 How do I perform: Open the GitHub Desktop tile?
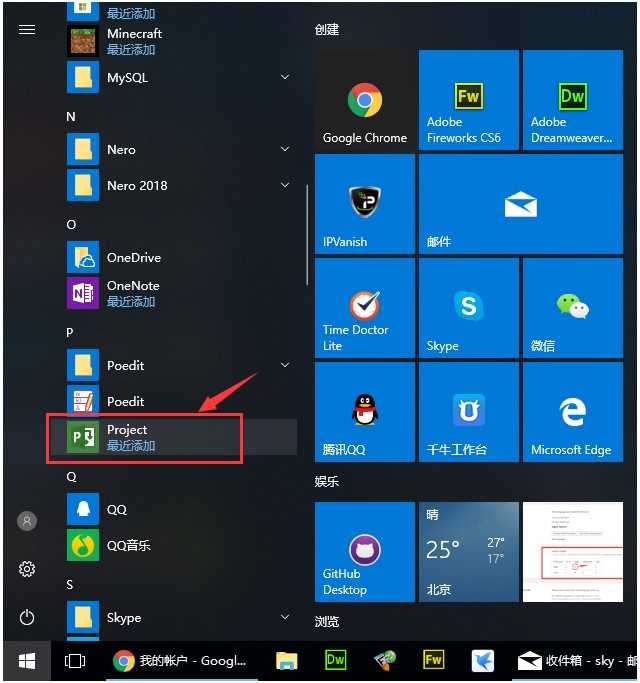tap(364, 552)
